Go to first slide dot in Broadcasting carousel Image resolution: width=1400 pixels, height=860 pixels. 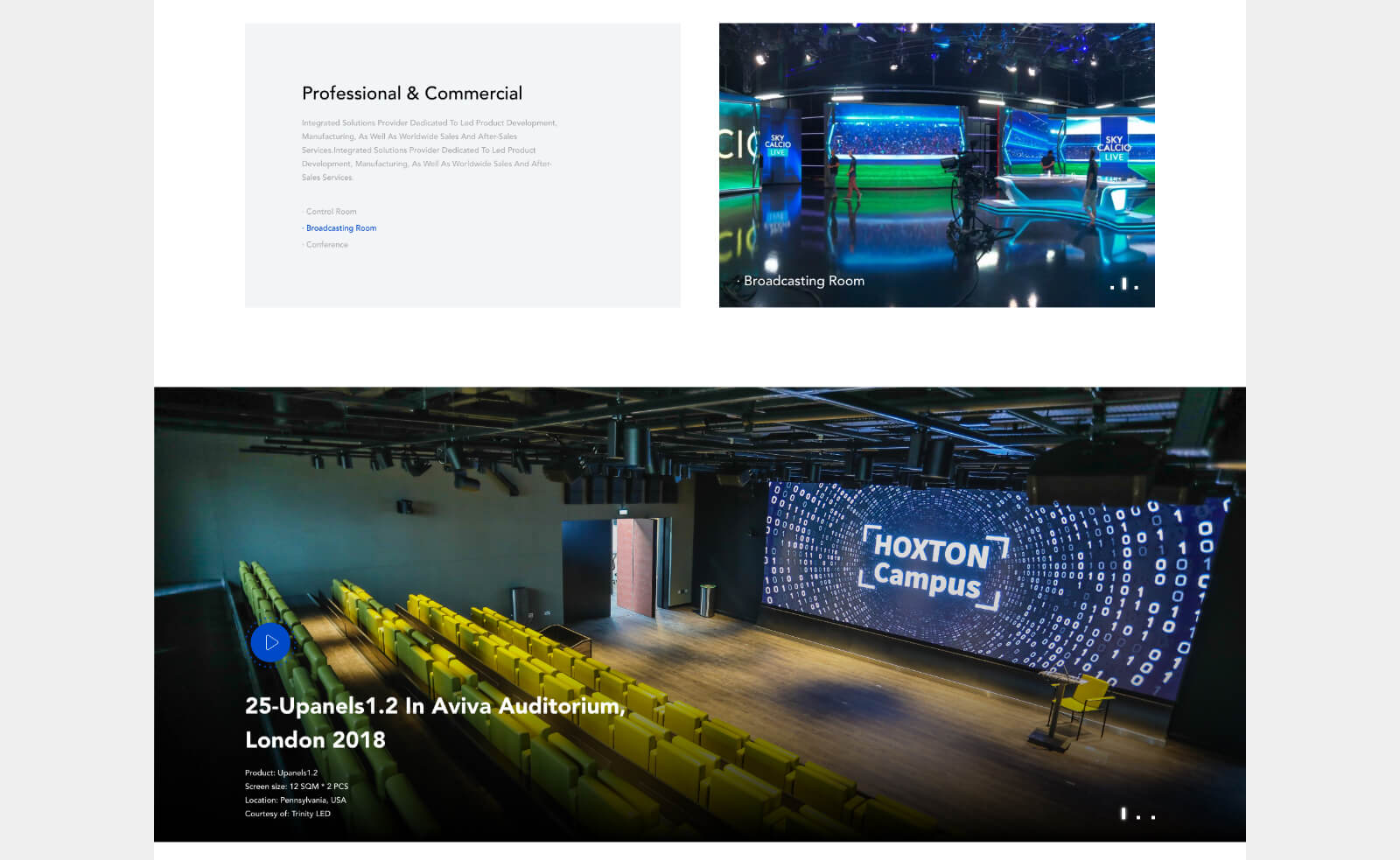[x=1112, y=286]
